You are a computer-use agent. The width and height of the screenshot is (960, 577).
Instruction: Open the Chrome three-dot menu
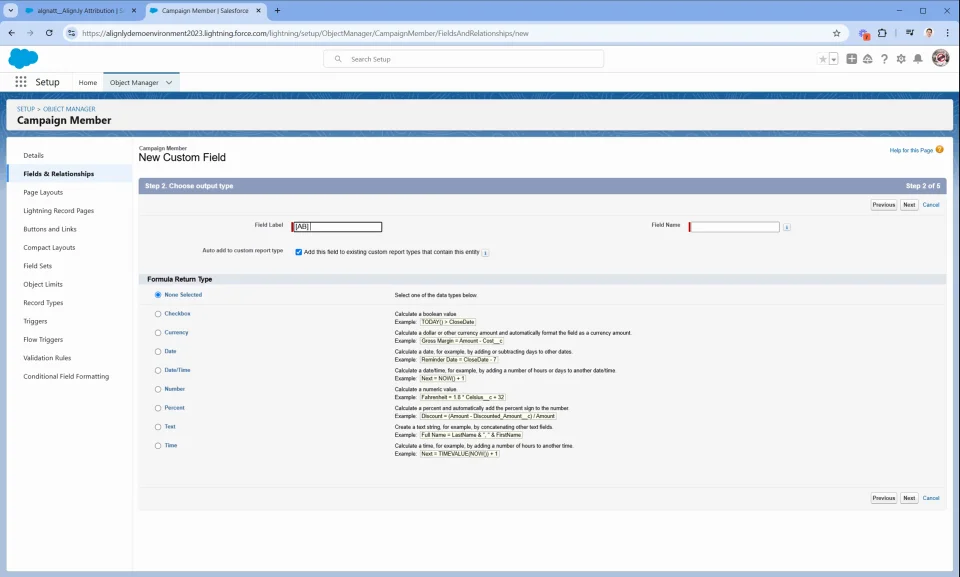click(947, 33)
